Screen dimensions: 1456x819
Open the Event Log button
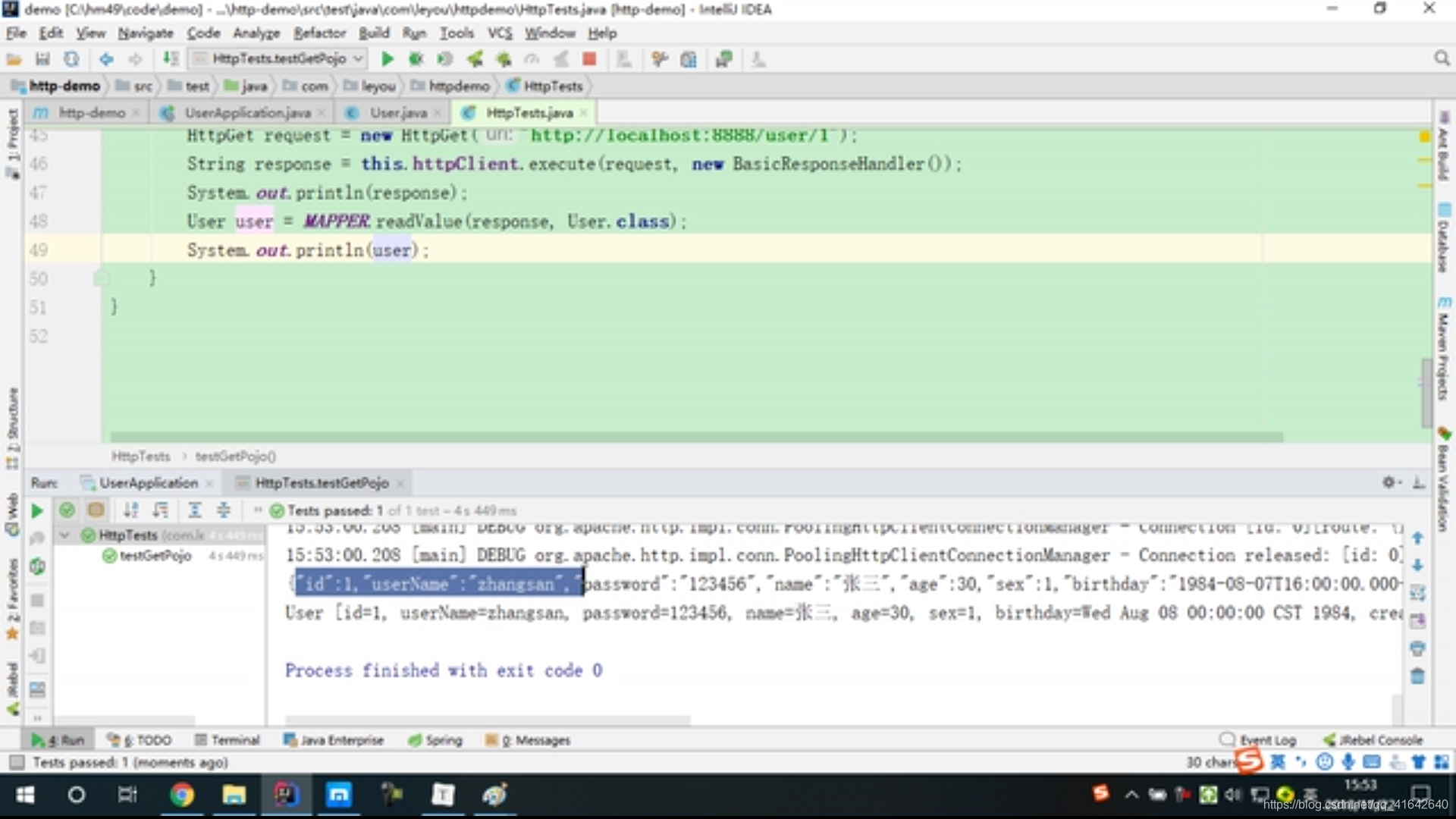pyautogui.click(x=1259, y=739)
